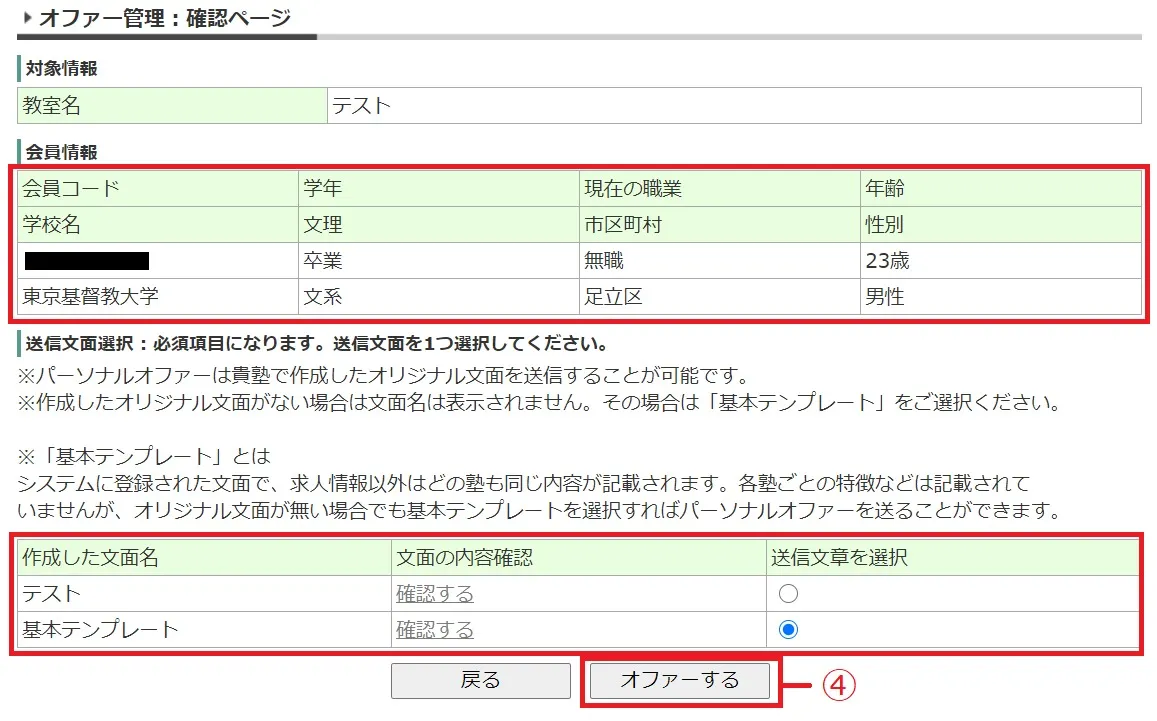Click the 会員コード column header
Viewport: 1157px width, 721px height.
71,189
